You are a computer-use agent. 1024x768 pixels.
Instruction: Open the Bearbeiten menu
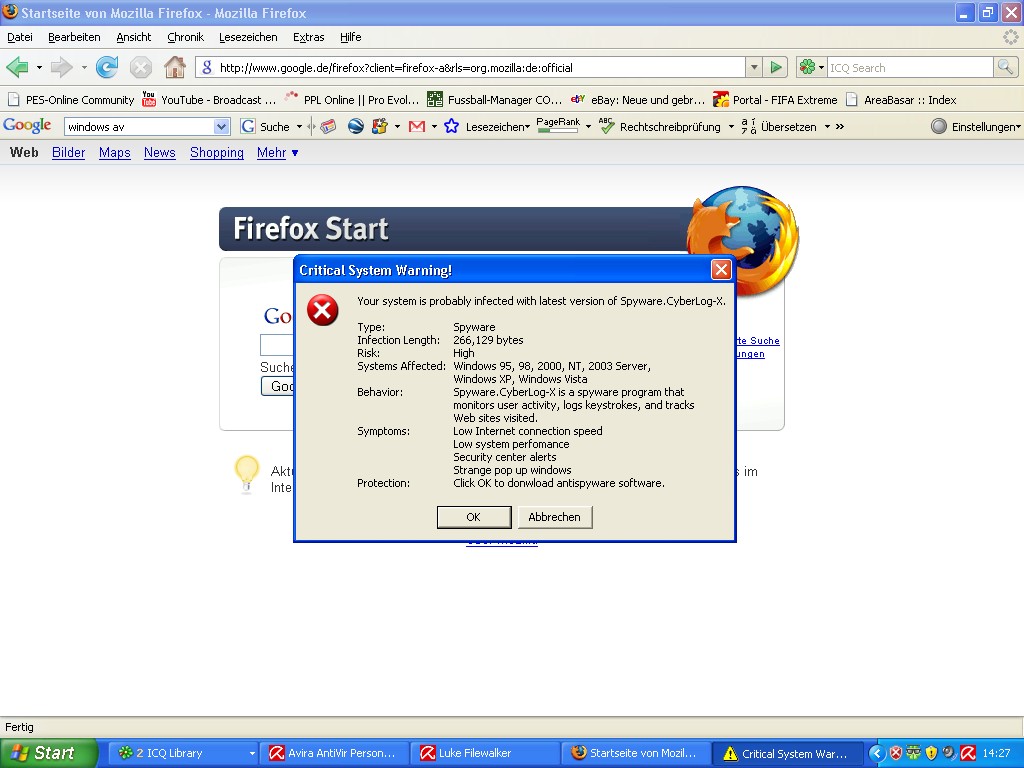pyautogui.click(x=74, y=37)
